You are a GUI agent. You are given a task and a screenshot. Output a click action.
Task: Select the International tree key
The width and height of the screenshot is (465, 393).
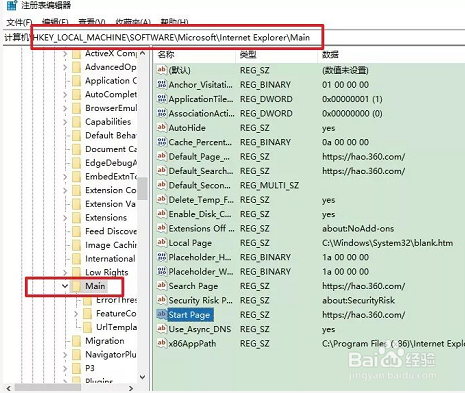110,259
